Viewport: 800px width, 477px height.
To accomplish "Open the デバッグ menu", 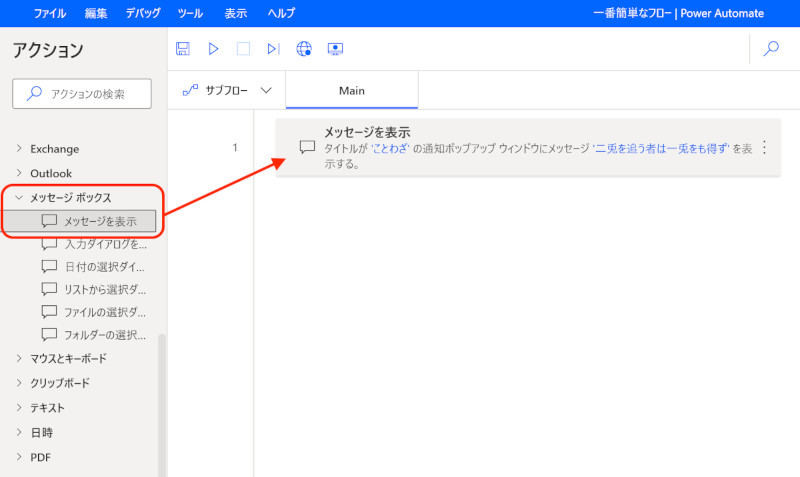I will click(x=143, y=13).
